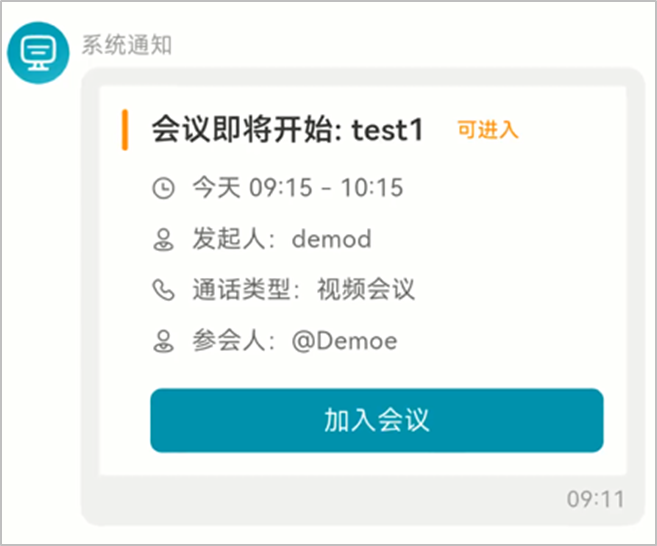Screen dimensions: 657x546
Task: Click the organizer person icon beside 发起人
Action: click(163, 239)
